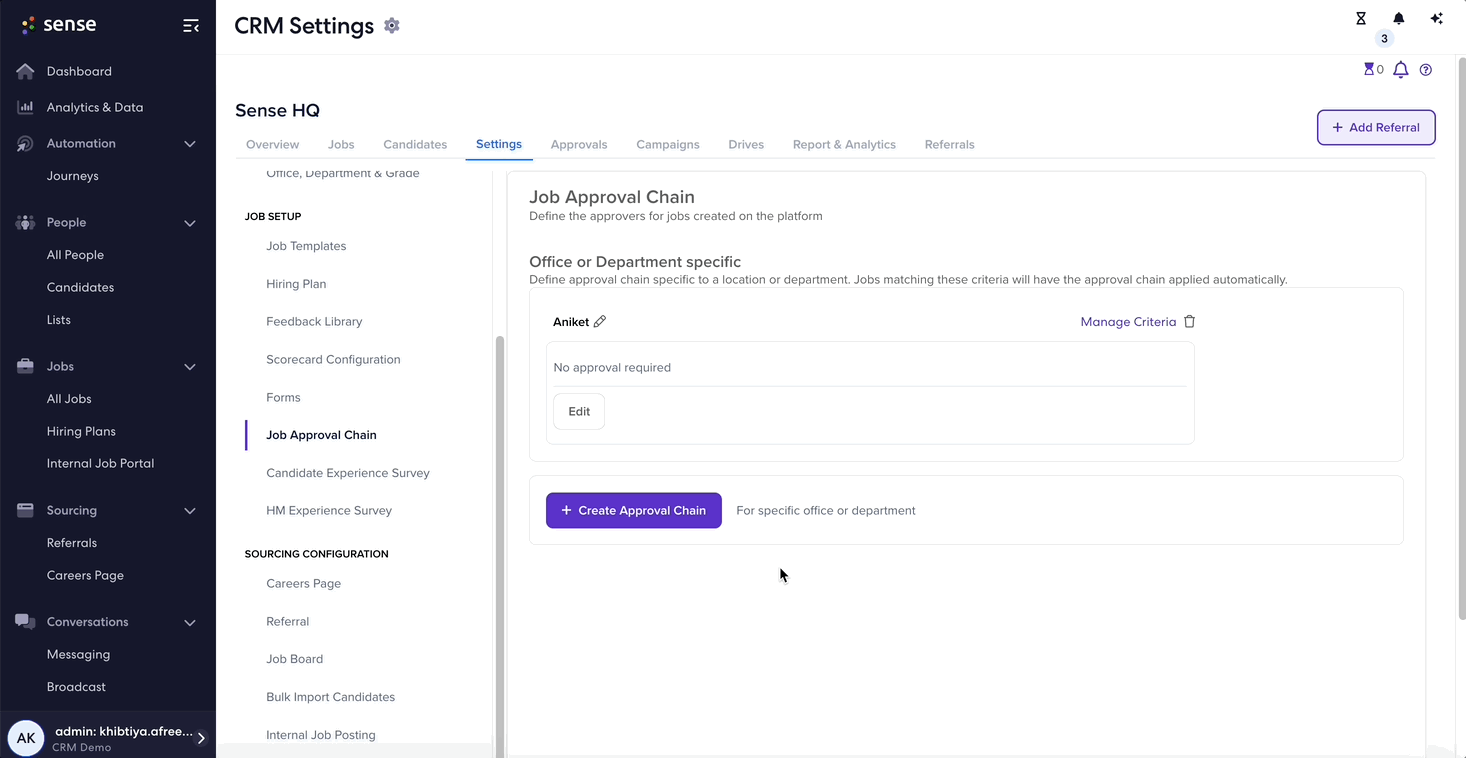This screenshot has width=1466, height=758.
Task: Click the hourglass counter showing 0
Action: point(1374,69)
